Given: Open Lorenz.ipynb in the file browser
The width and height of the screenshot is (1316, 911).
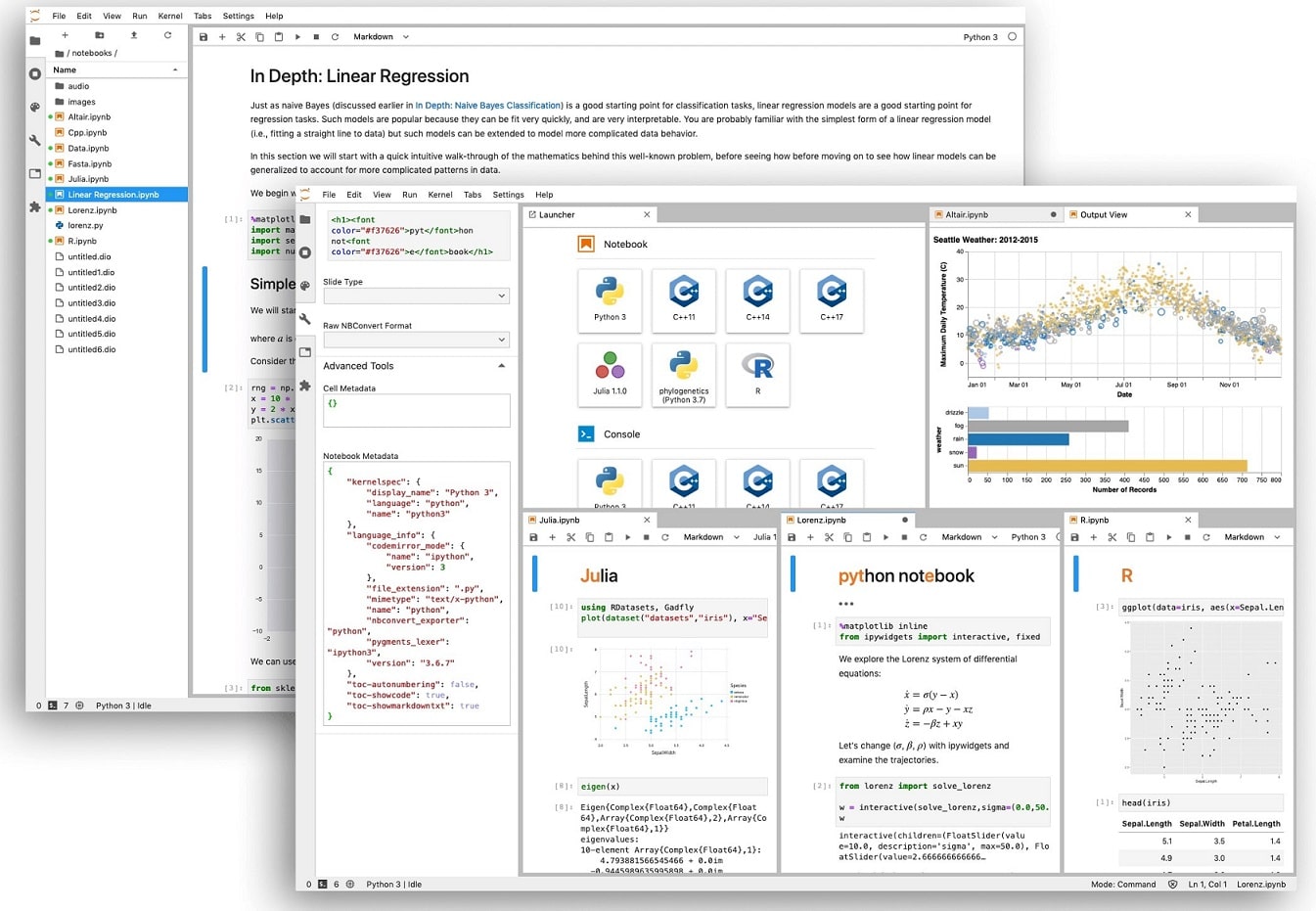Looking at the screenshot, I should click(92, 210).
